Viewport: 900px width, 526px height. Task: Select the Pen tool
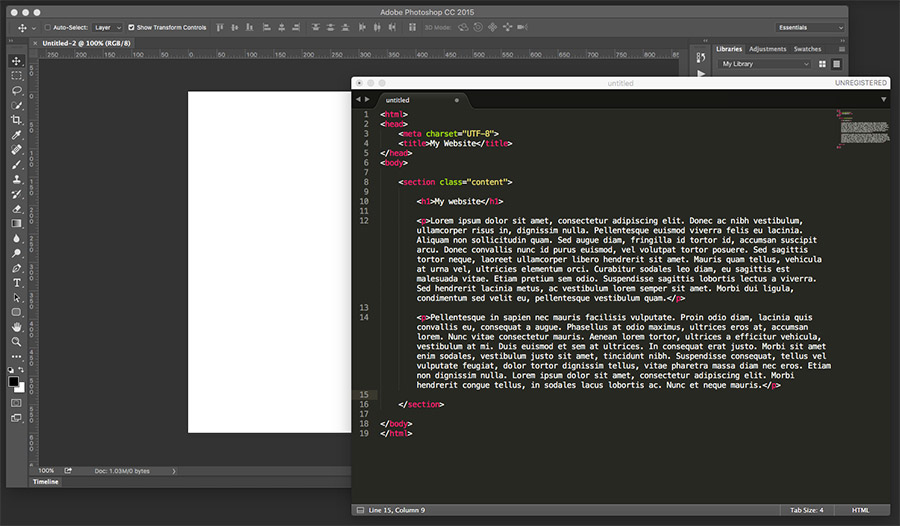[x=17, y=268]
